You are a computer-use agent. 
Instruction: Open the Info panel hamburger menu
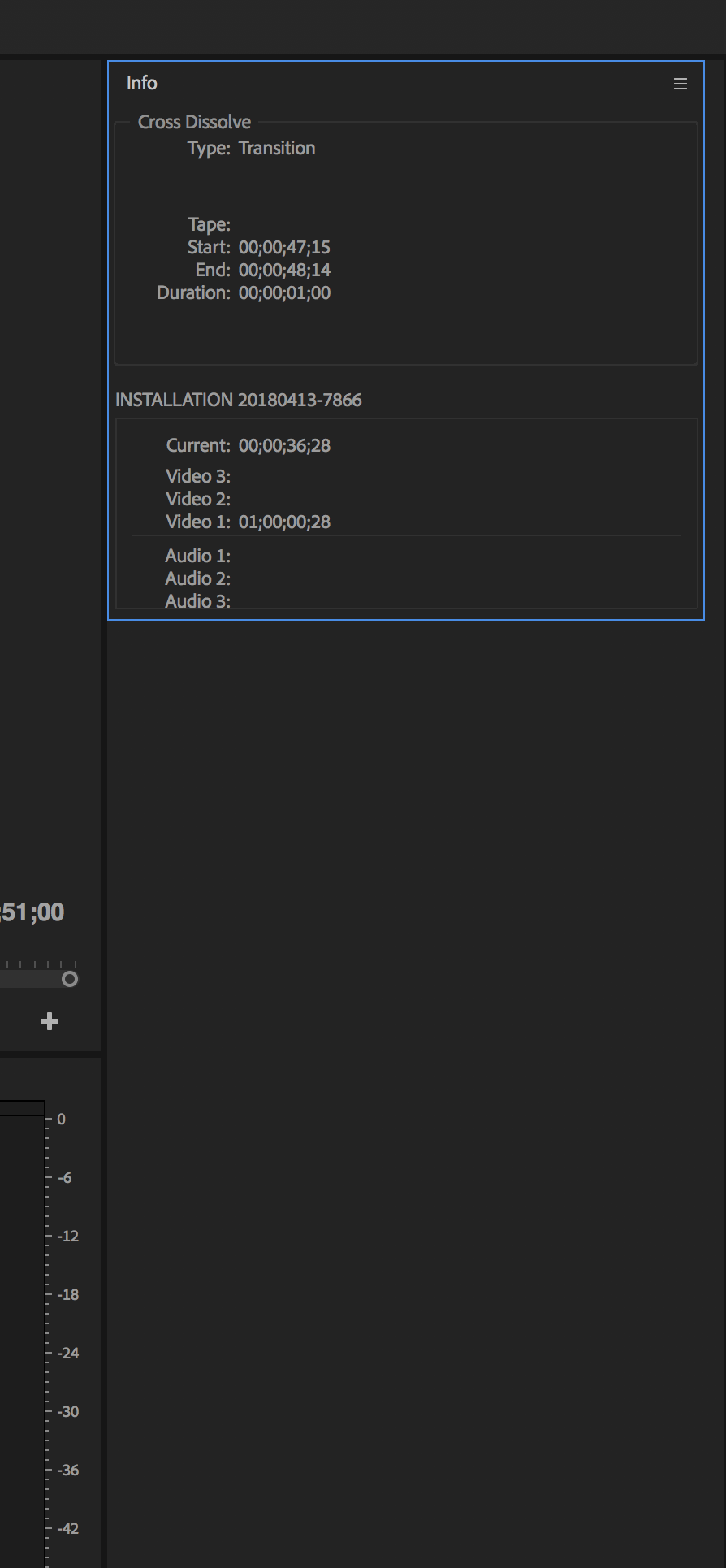681,84
